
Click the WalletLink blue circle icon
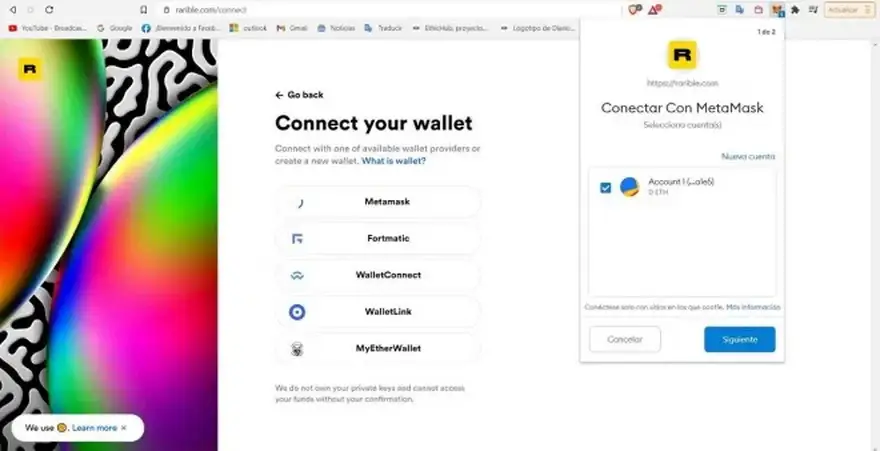click(x=297, y=312)
